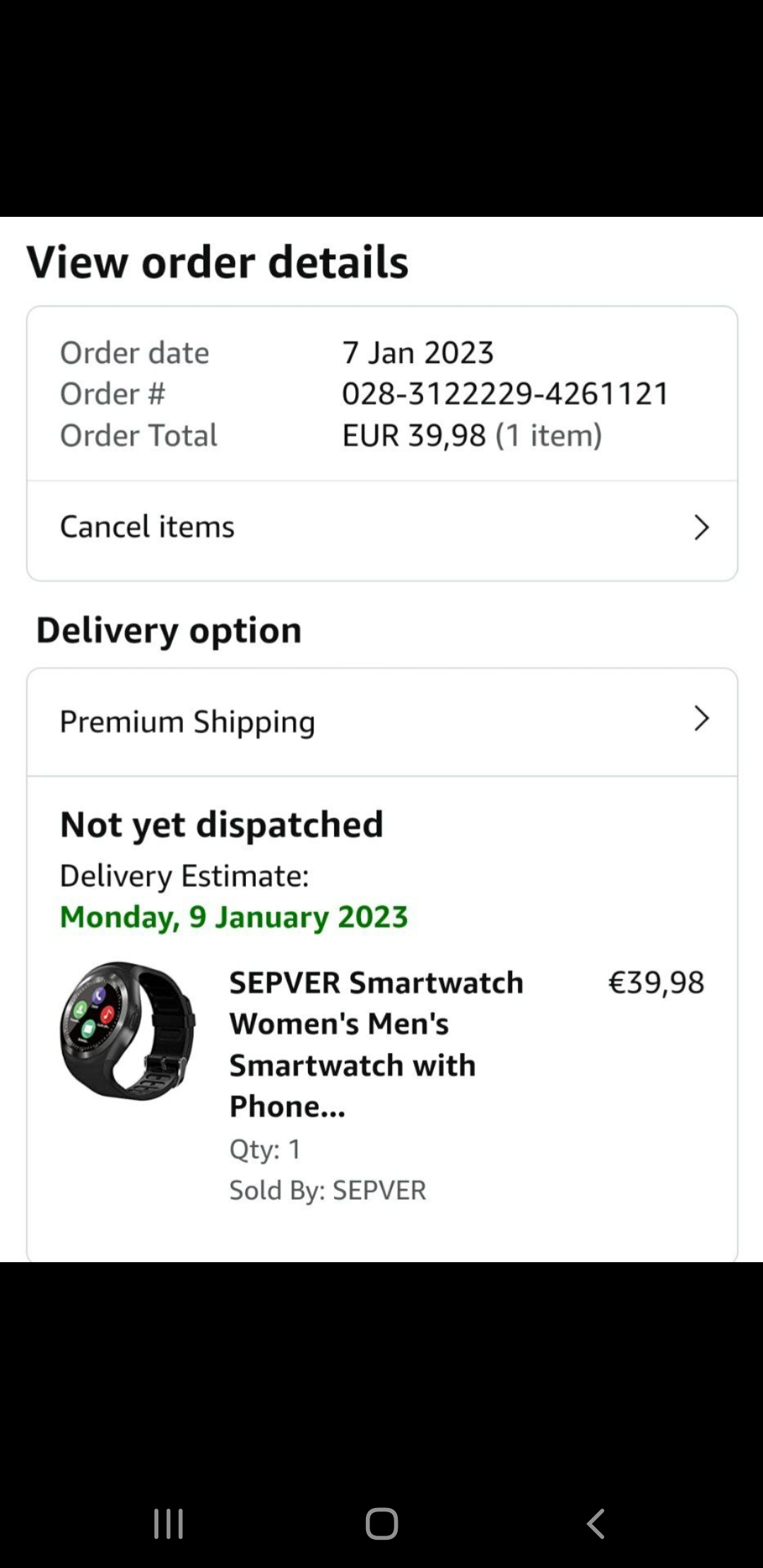Tap the Android back arrow icon
763x1568 pixels.
click(x=596, y=1524)
